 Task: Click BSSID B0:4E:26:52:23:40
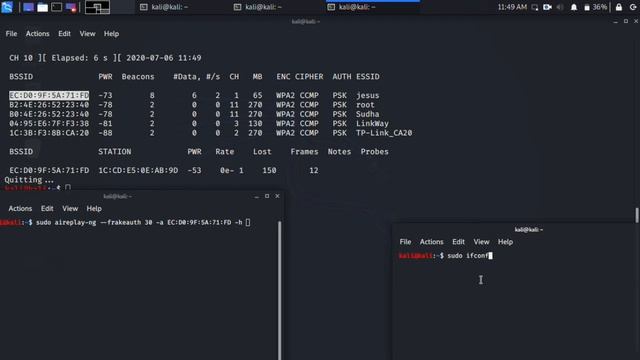tap(49, 114)
